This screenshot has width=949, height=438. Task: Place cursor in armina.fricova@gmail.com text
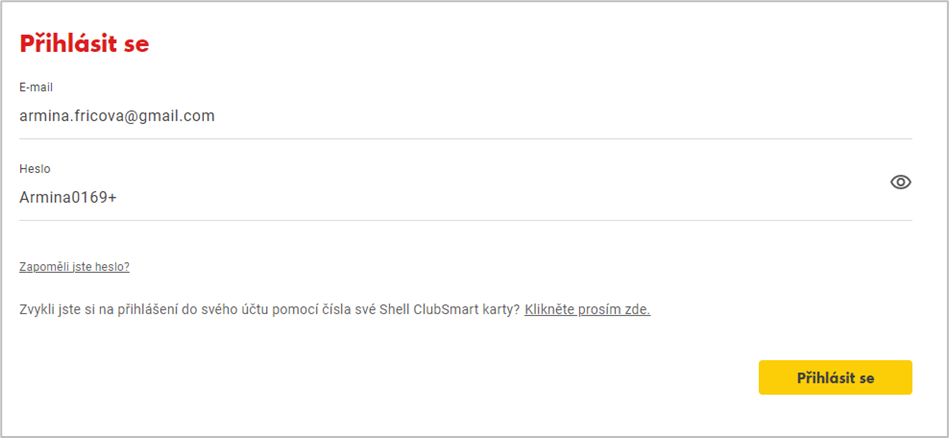(117, 116)
